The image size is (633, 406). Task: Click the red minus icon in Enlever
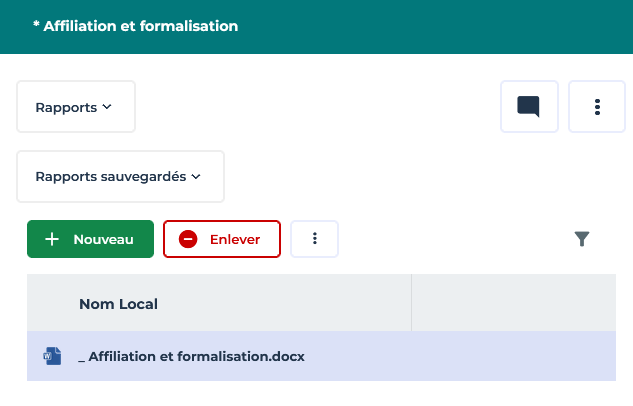(x=188, y=239)
